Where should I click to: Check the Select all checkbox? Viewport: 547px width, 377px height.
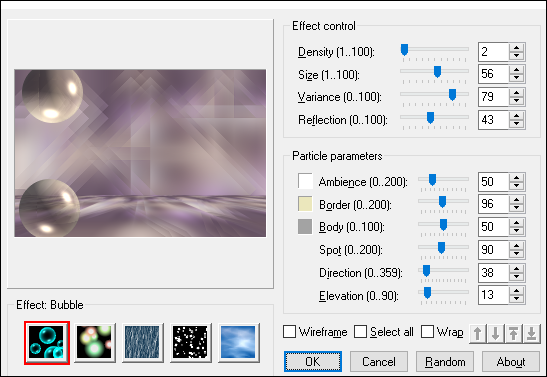click(x=361, y=332)
